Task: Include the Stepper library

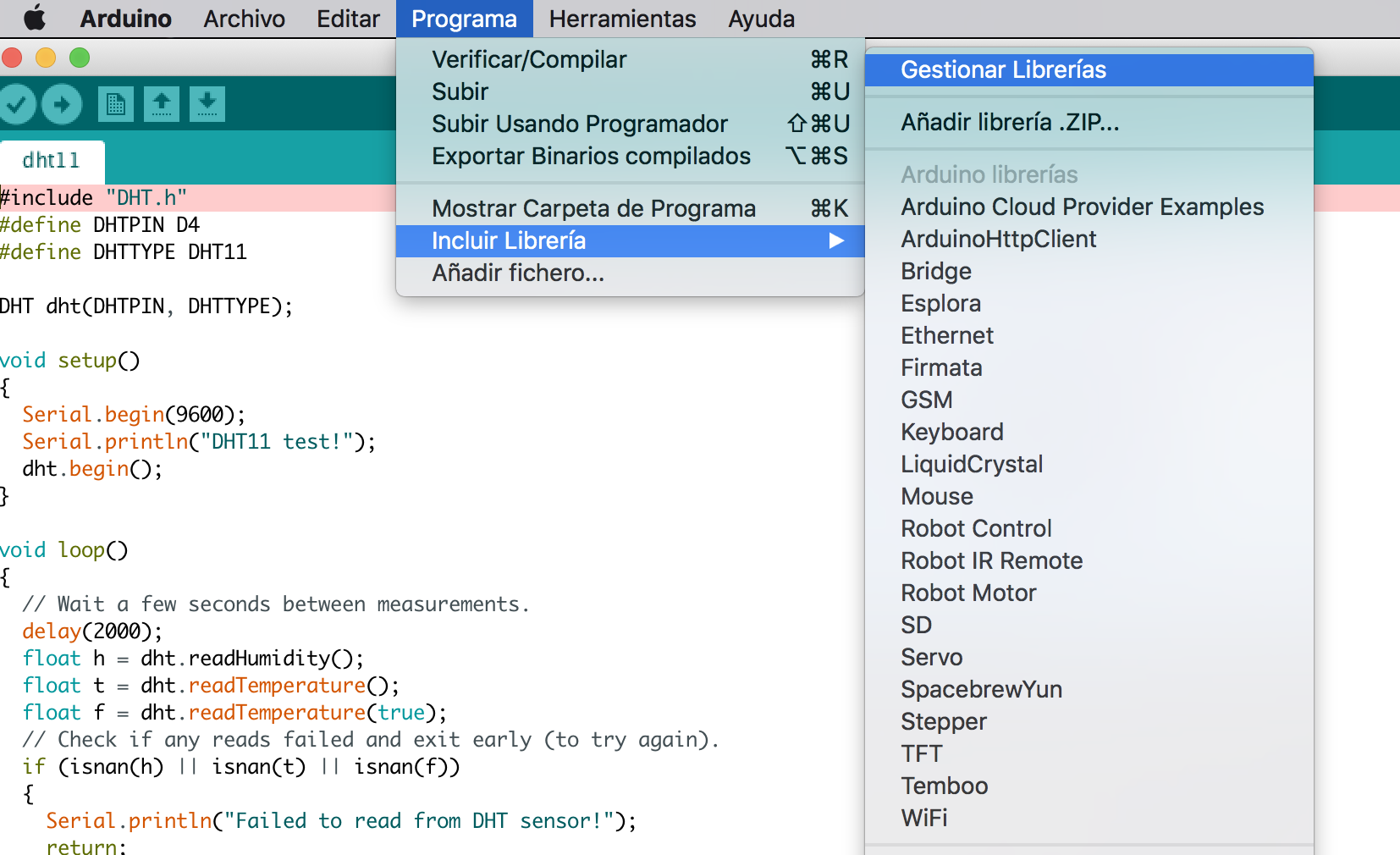Action: (x=1089, y=721)
